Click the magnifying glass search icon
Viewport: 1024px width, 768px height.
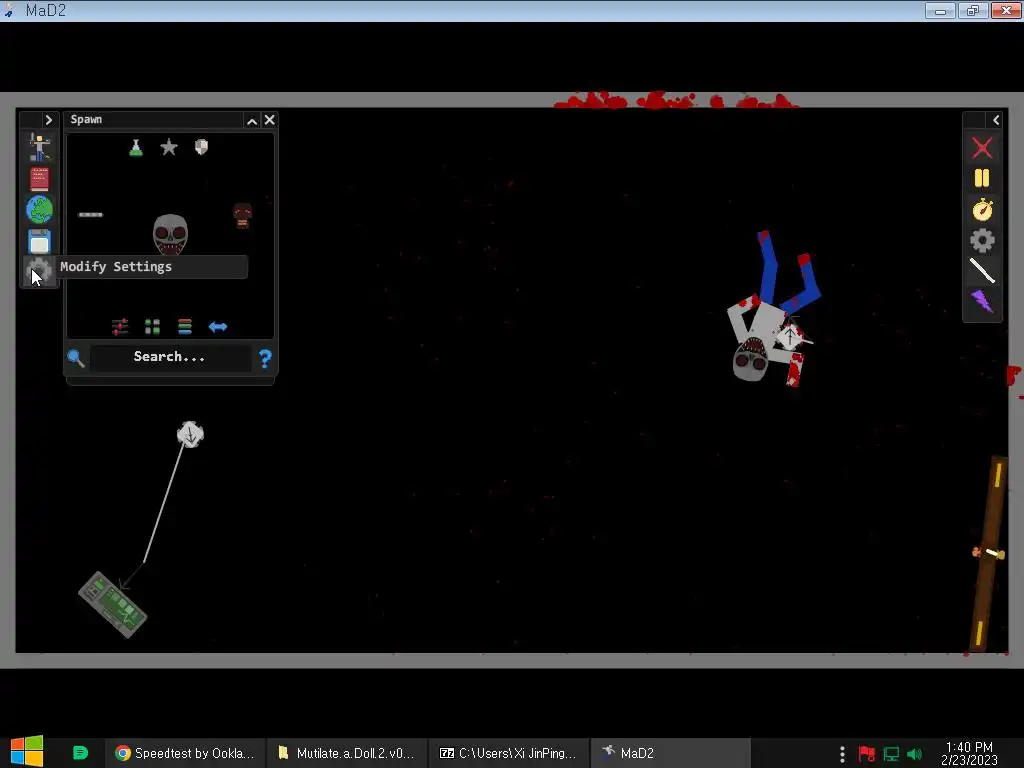pyautogui.click(x=76, y=358)
